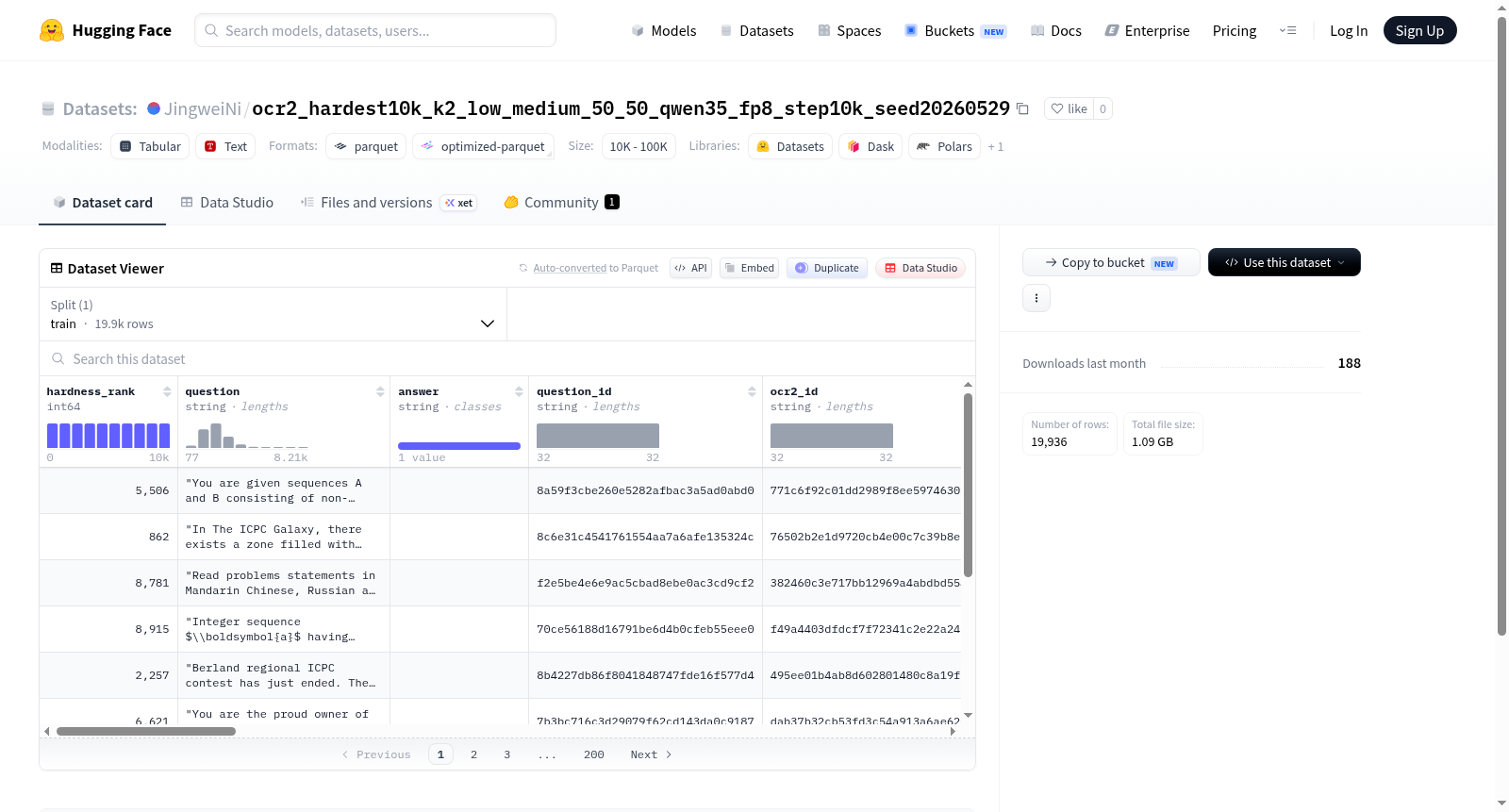Sort the answer column
The width and height of the screenshot is (1509, 812).
(x=519, y=391)
